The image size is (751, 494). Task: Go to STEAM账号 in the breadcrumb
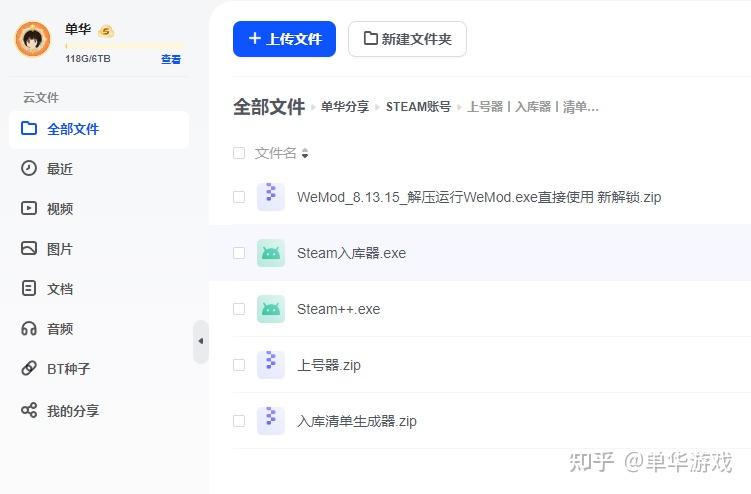coord(418,106)
